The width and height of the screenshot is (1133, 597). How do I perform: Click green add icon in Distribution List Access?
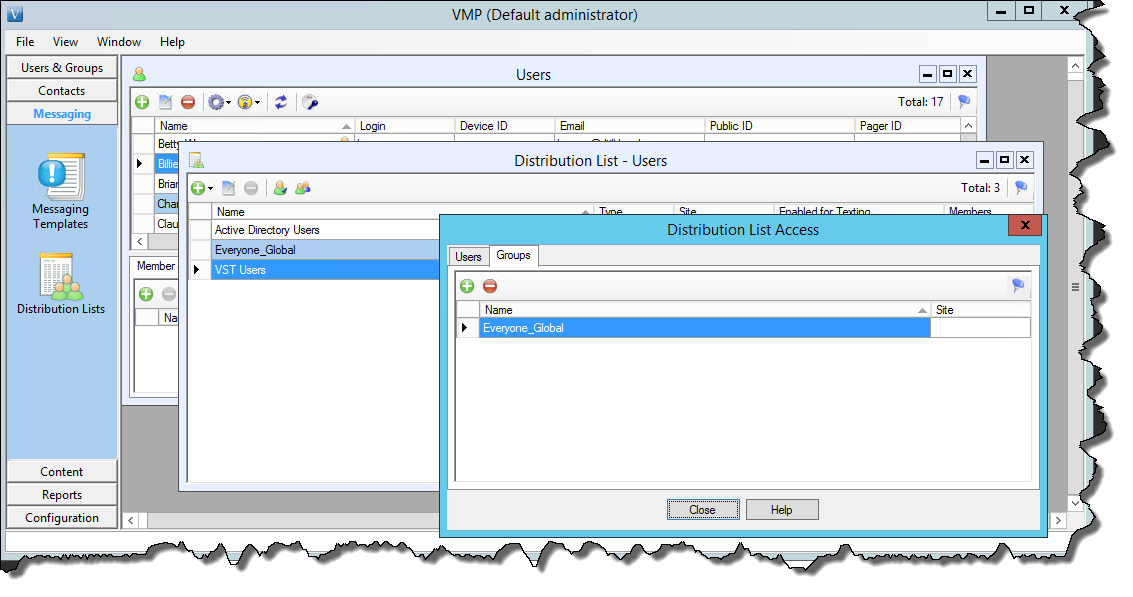[x=467, y=287]
